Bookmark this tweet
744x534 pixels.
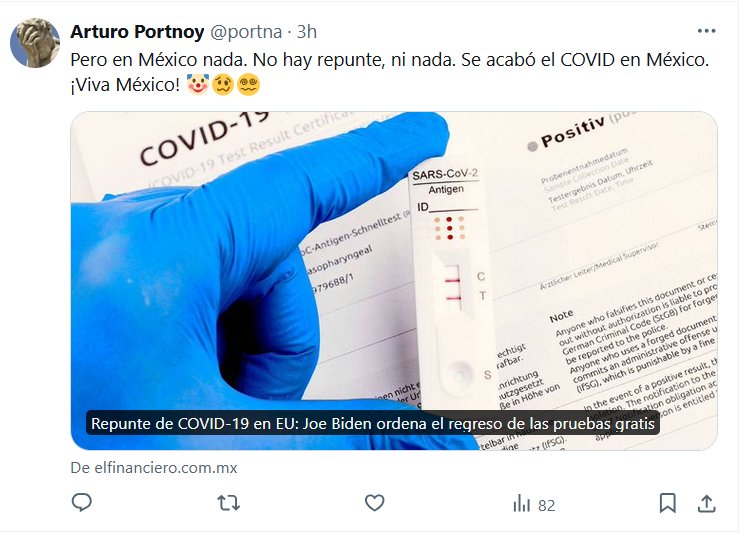[668, 503]
